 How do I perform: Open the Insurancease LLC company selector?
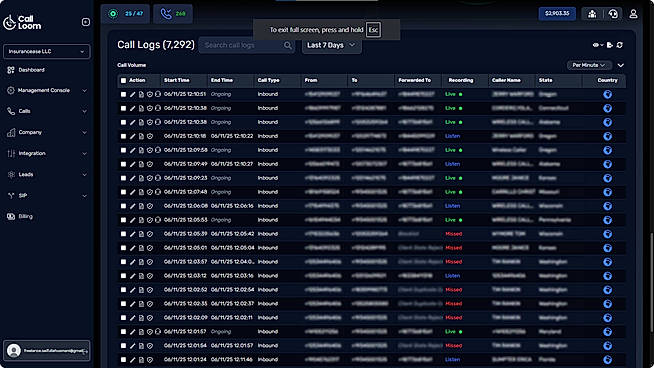(46, 51)
